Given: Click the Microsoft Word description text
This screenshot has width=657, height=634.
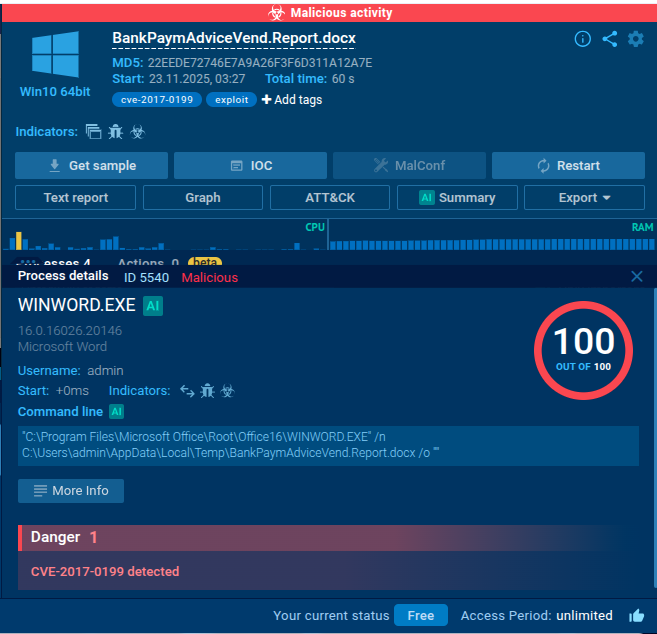Looking at the screenshot, I should [62, 347].
